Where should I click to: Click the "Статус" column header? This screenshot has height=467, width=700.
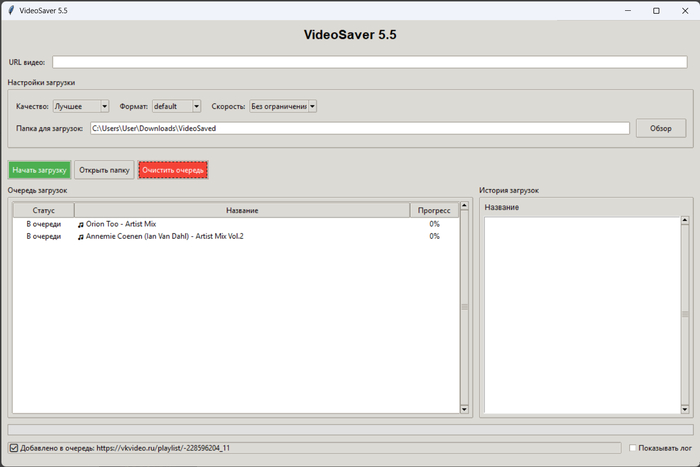43,210
